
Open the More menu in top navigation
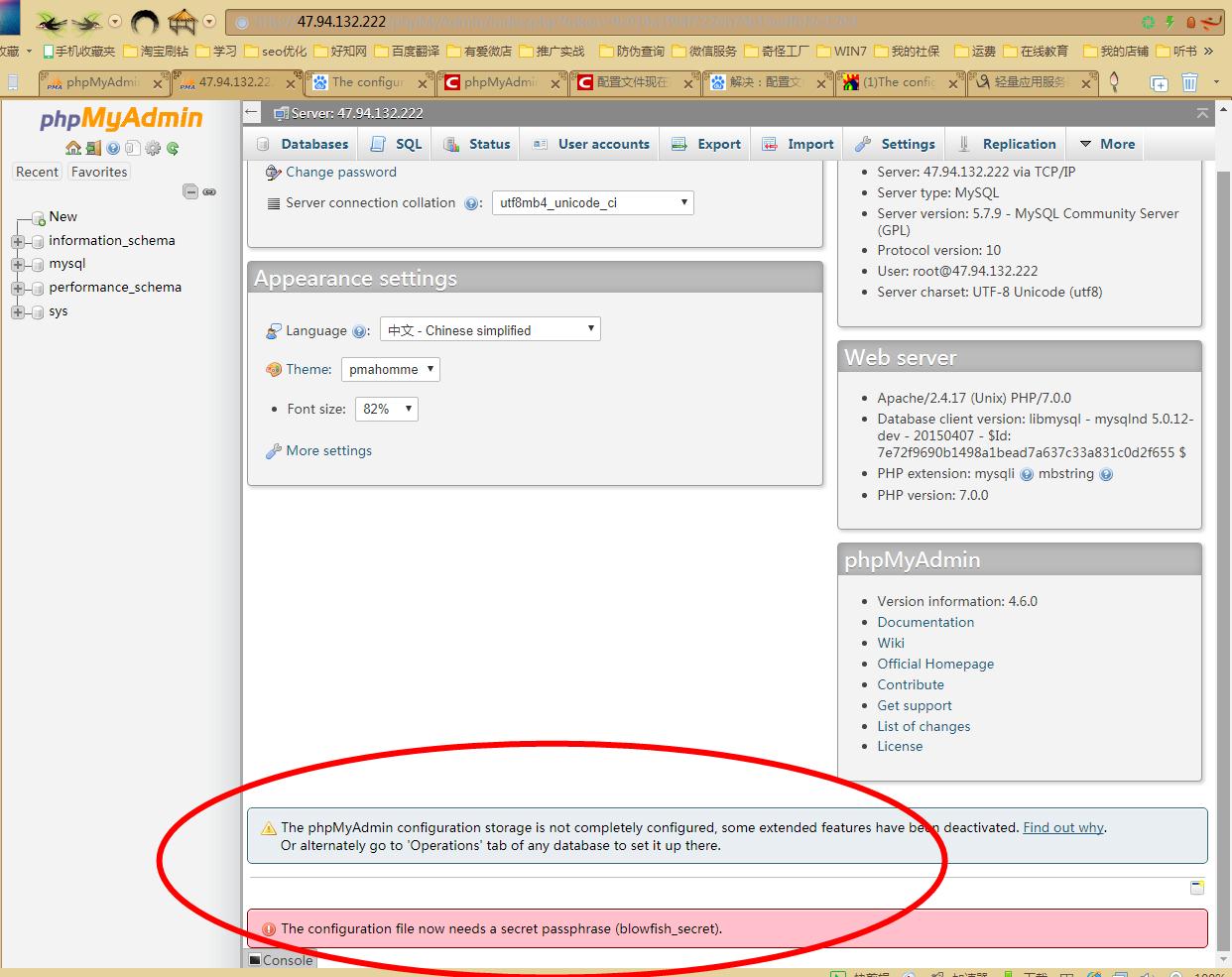coord(1107,144)
